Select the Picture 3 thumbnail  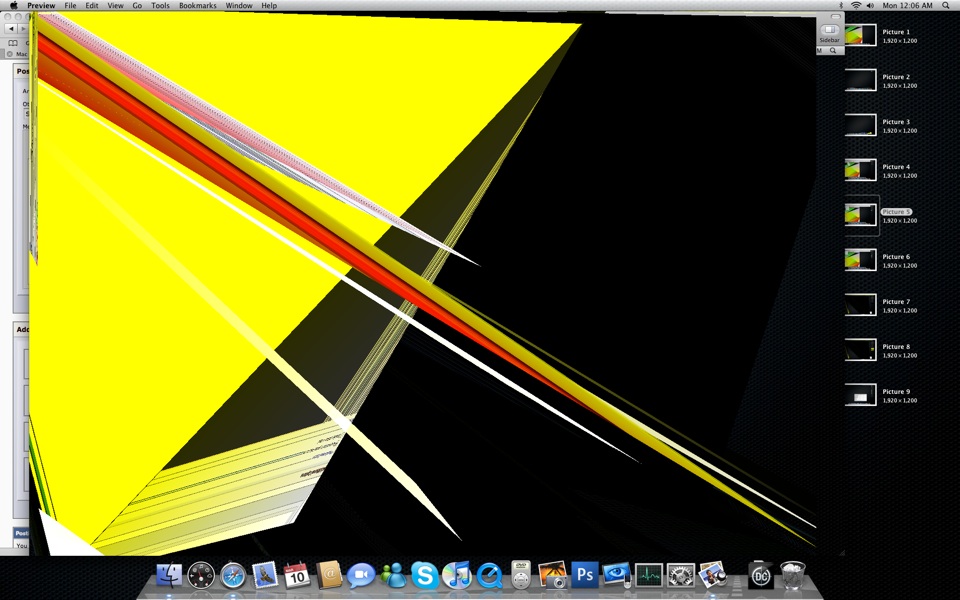[x=861, y=125]
